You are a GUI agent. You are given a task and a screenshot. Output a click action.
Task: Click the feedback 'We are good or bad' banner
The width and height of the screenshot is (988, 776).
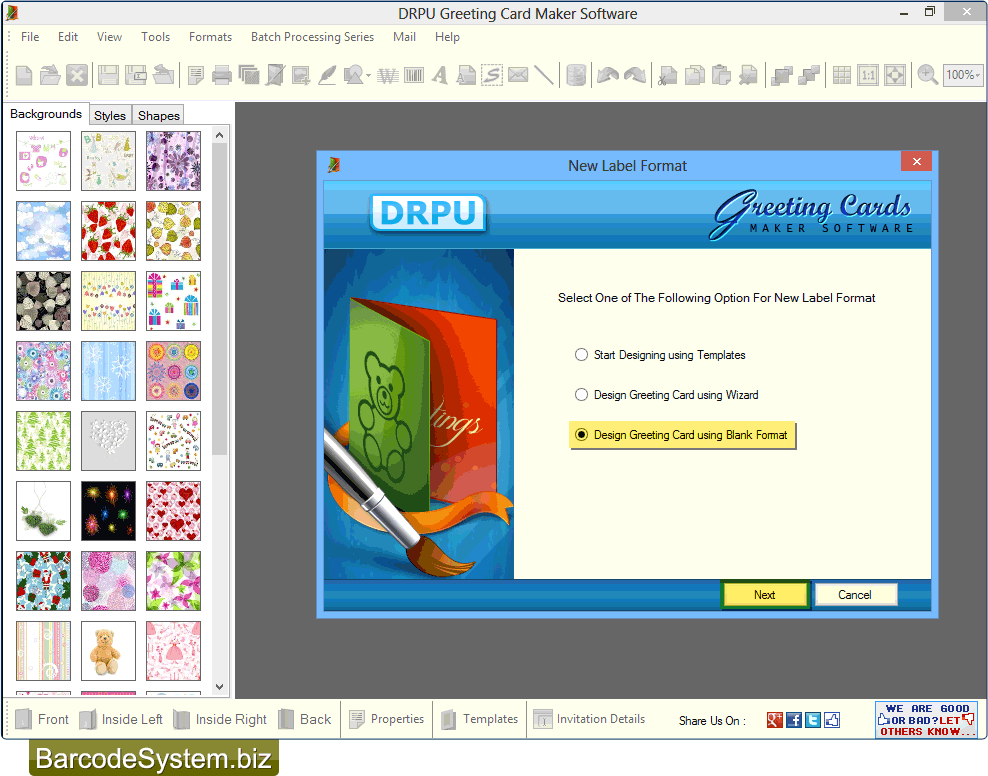coord(926,719)
